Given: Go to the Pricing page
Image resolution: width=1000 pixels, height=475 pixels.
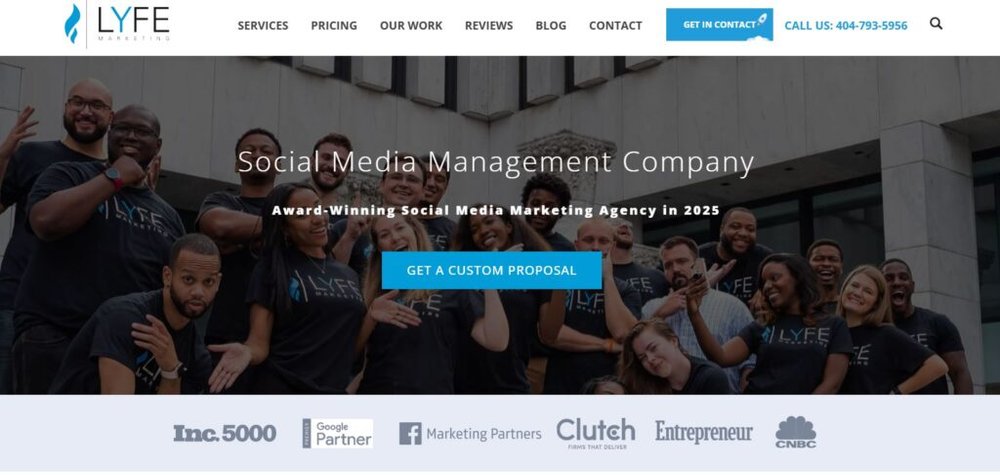Looking at the screenshot, I should 334,26.
